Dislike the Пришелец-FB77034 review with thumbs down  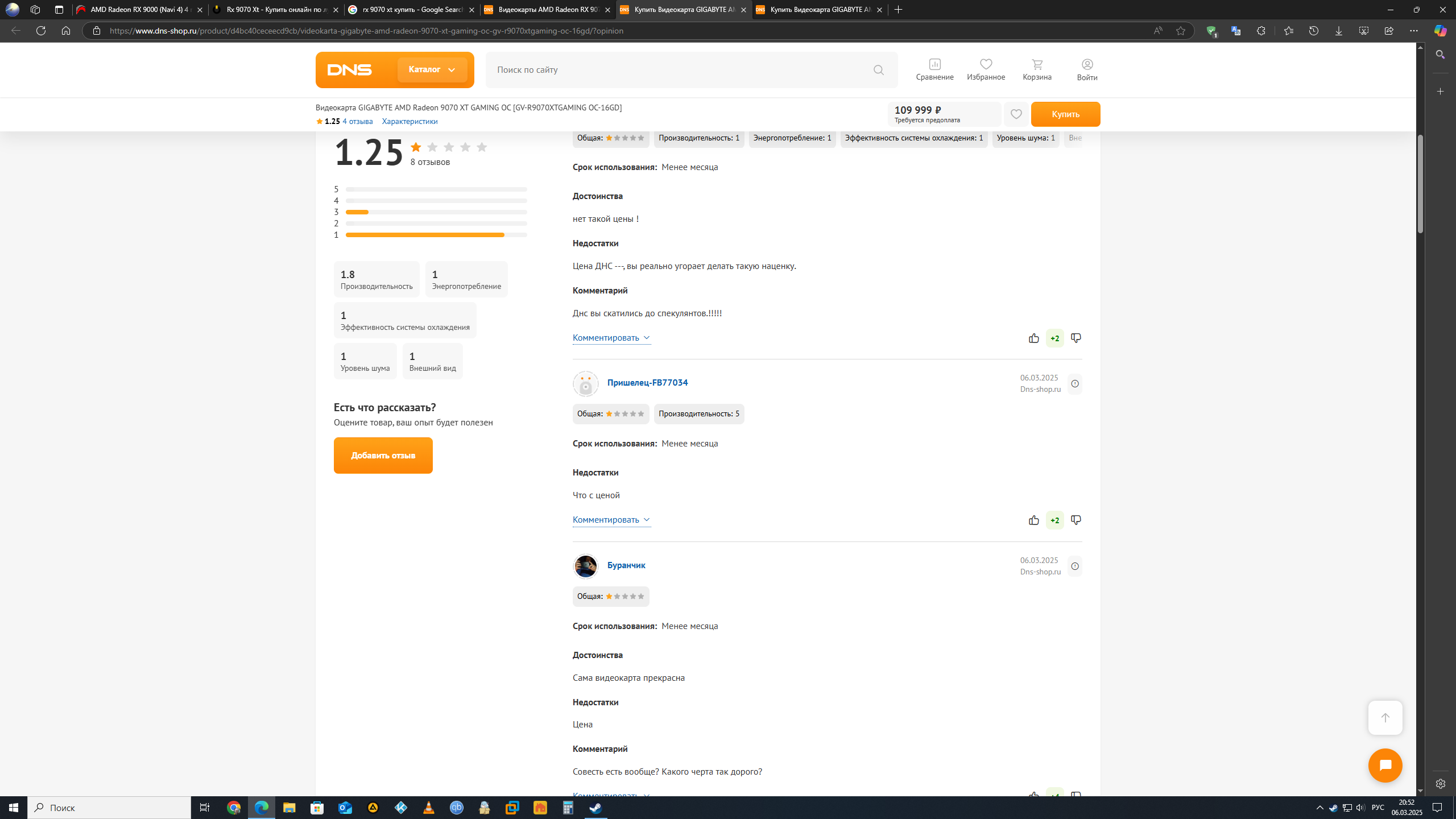pyautogui.click(x=1076, y=520)
